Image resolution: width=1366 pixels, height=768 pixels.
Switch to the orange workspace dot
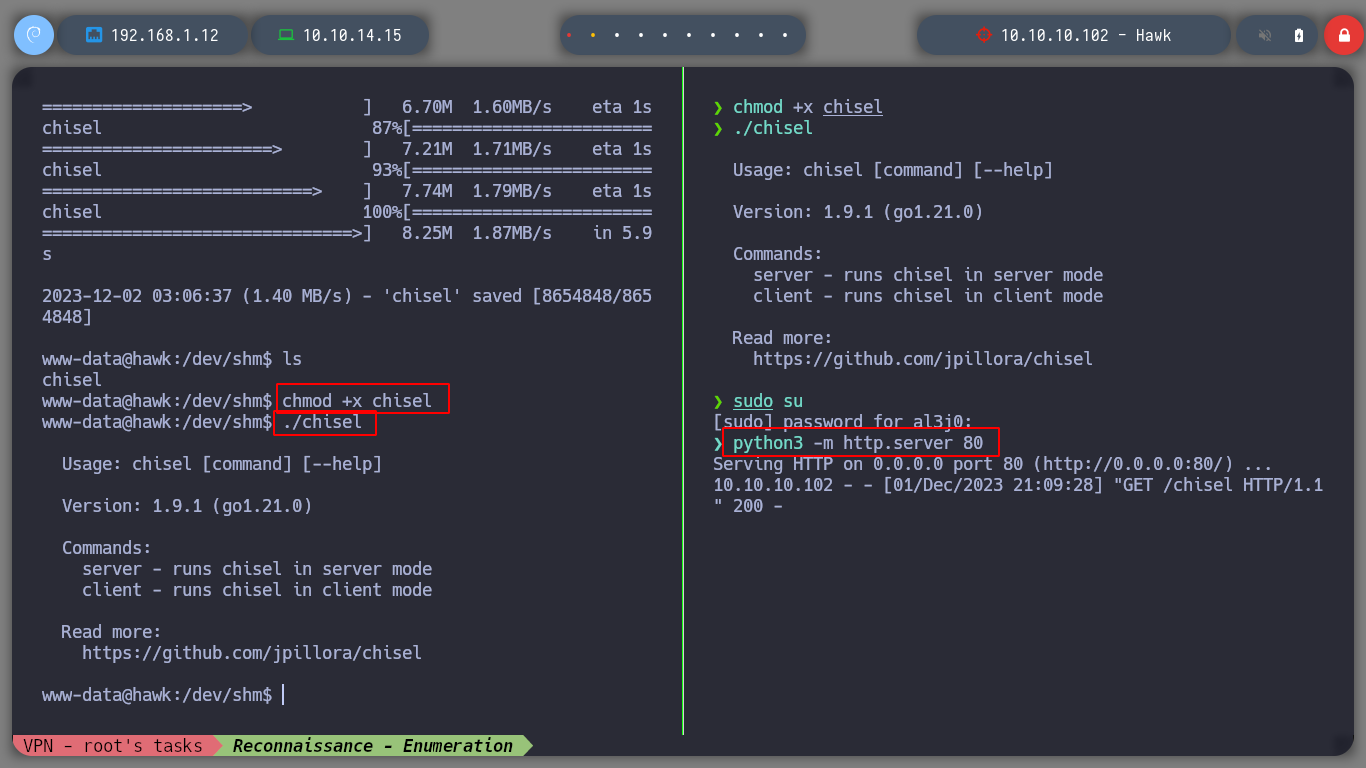tap(593, 35)
